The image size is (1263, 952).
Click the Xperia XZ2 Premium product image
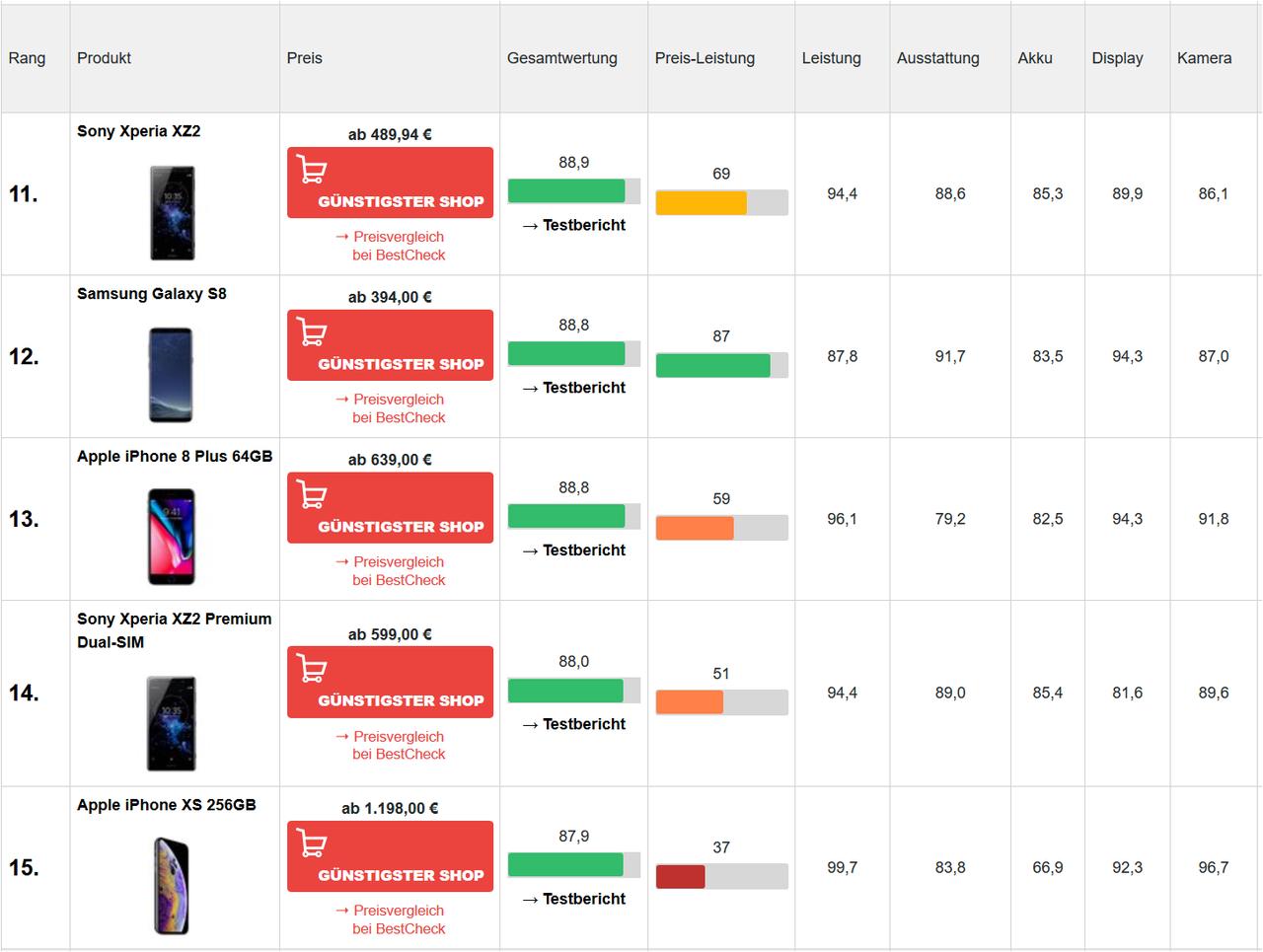pyautogui.click(x=172, y=723)
